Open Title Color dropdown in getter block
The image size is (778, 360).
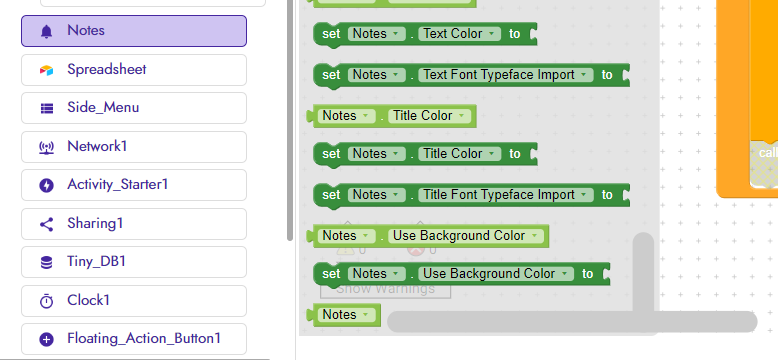click(430, 116)
